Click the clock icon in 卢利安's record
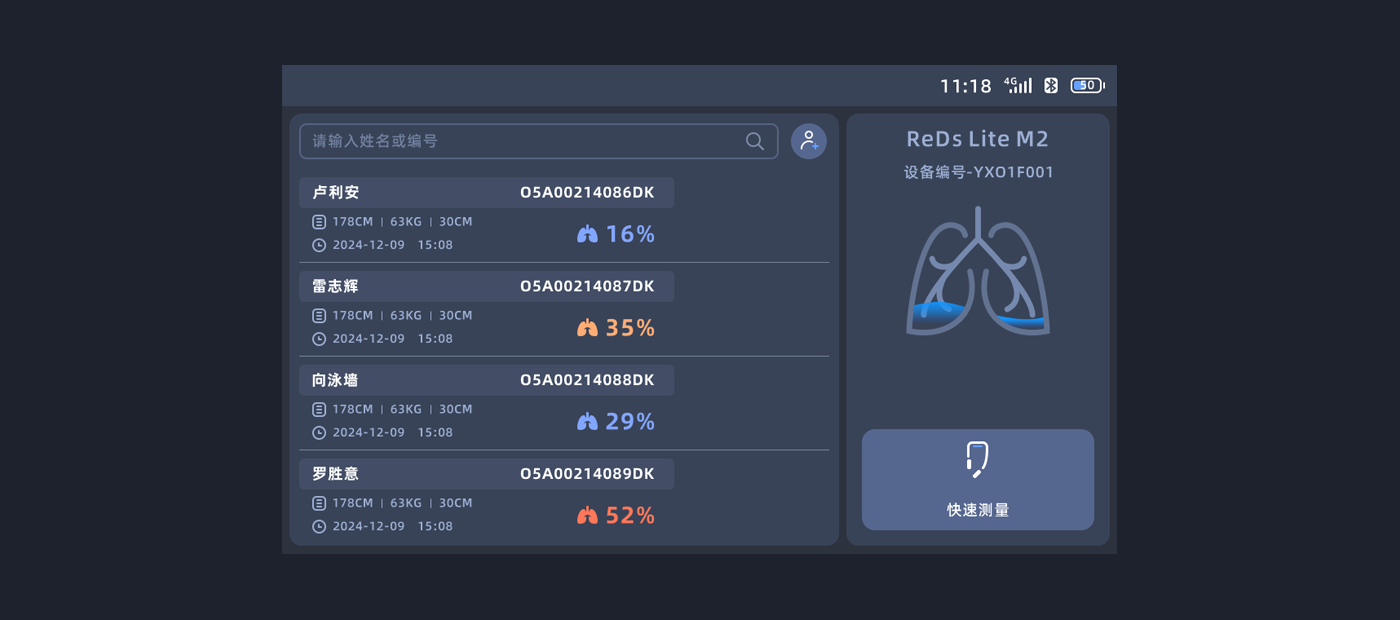This screenshot has width=1400, height=620. click(319, 245)
